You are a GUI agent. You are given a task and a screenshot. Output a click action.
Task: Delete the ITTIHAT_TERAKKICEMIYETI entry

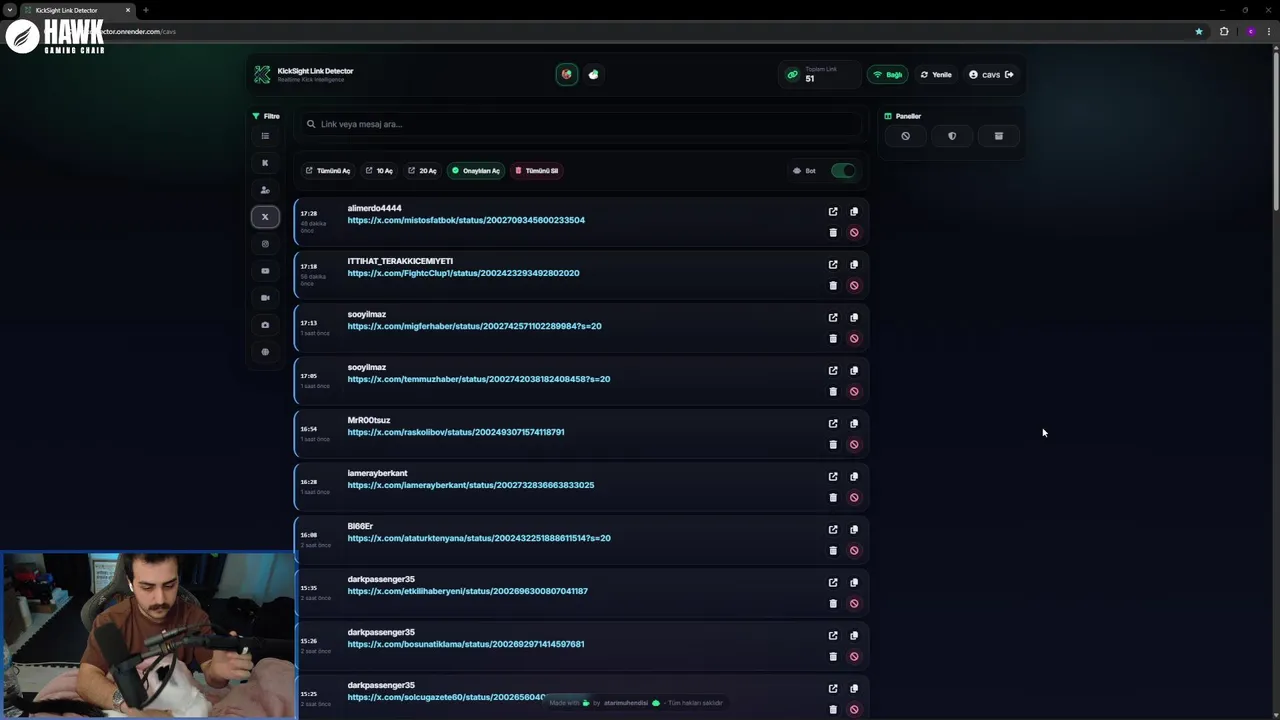tap(833, 286)
